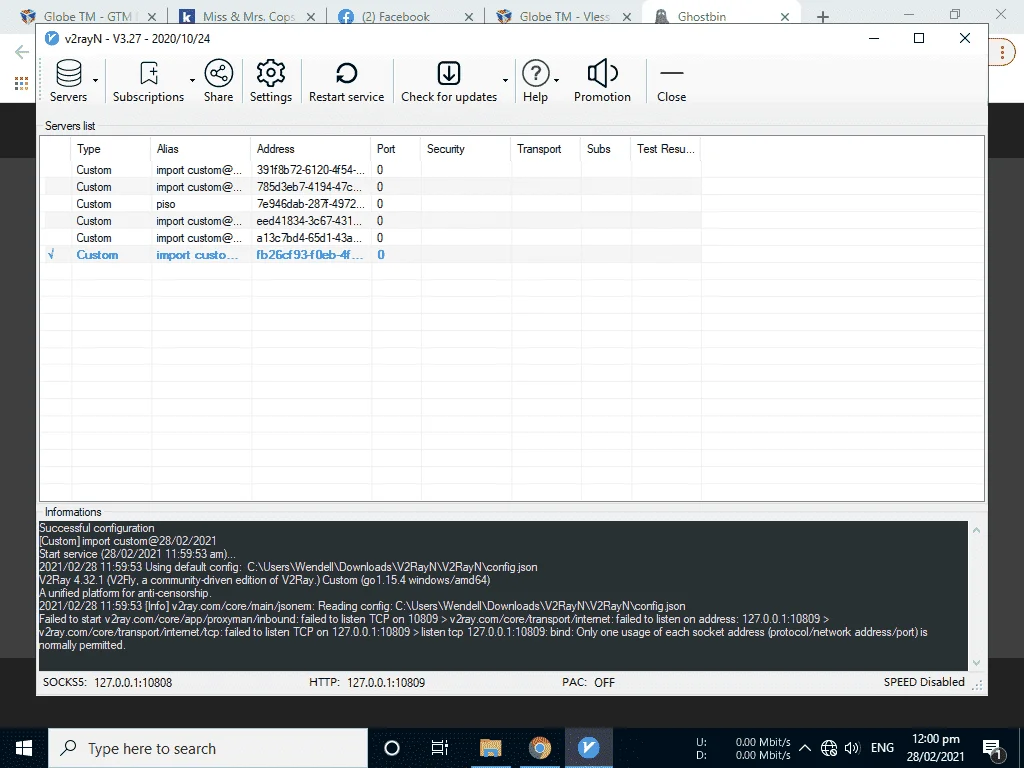Click the v2rayN taskbar icon
Viewport: 1024px width, 768px height.
588,748
